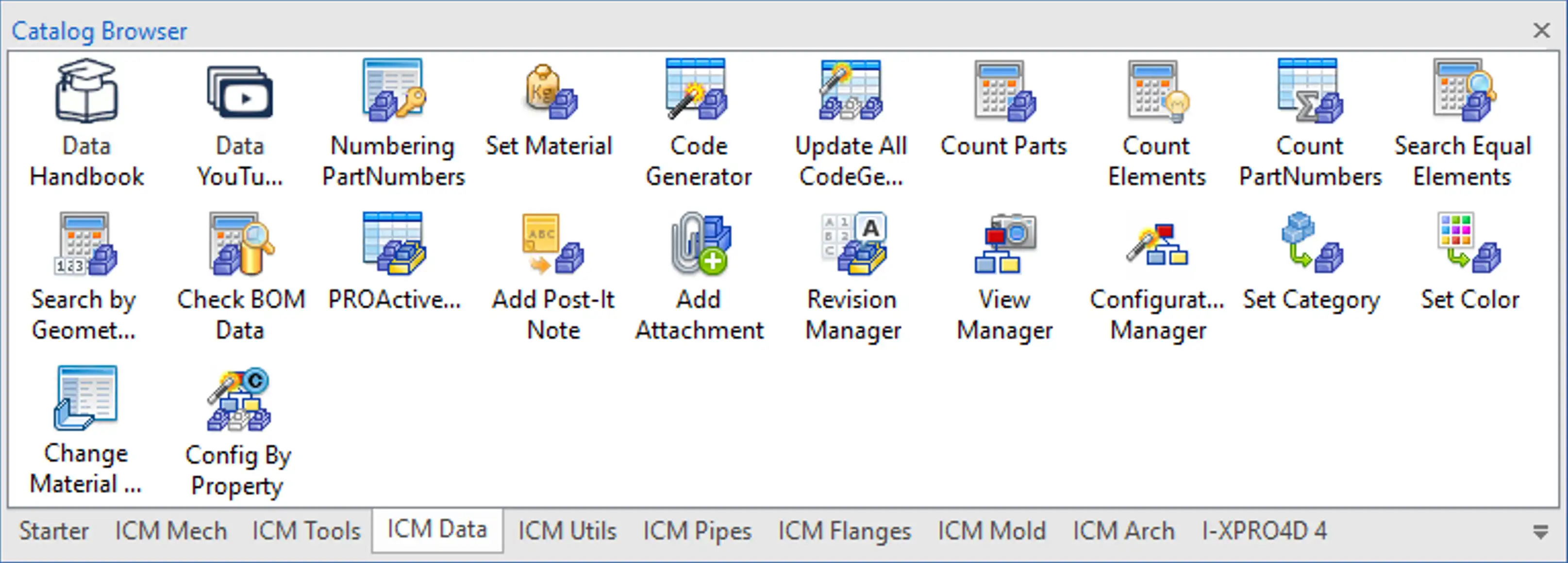Select Config By Property
Viewport: 1568px width, 563px height.
238,427
